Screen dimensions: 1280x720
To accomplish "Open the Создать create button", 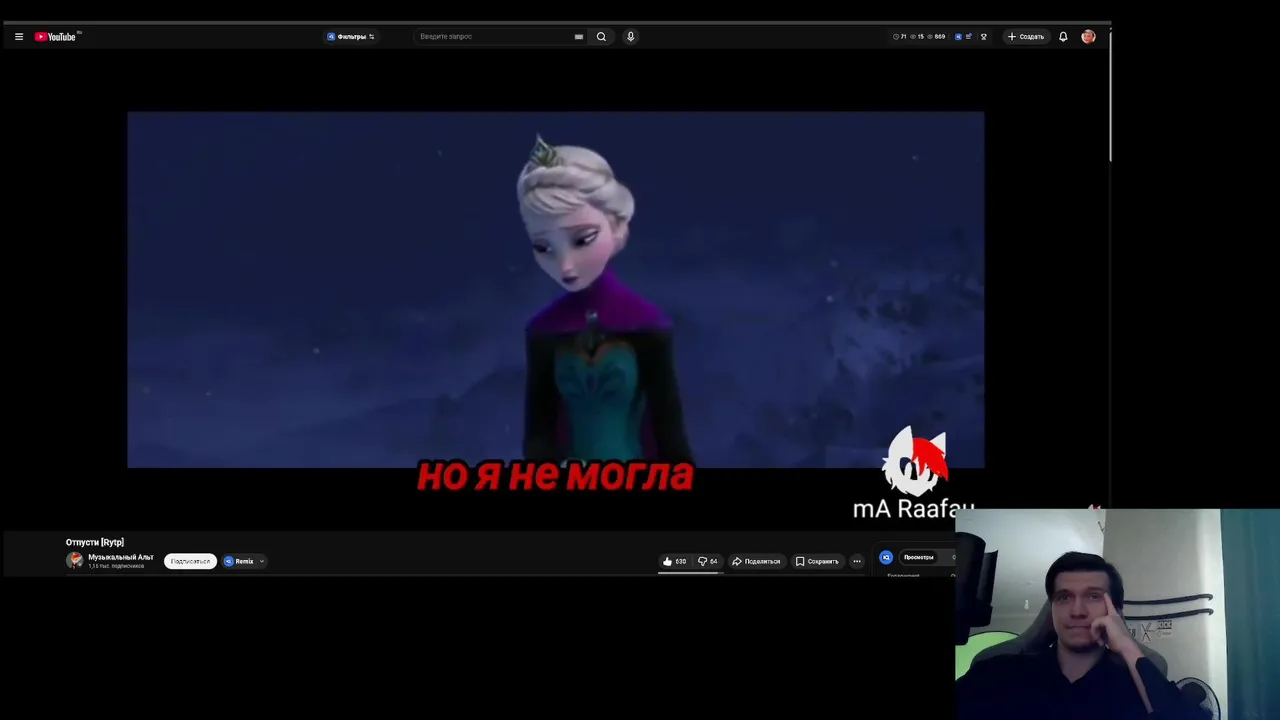I will click(x=1025, y=36).
